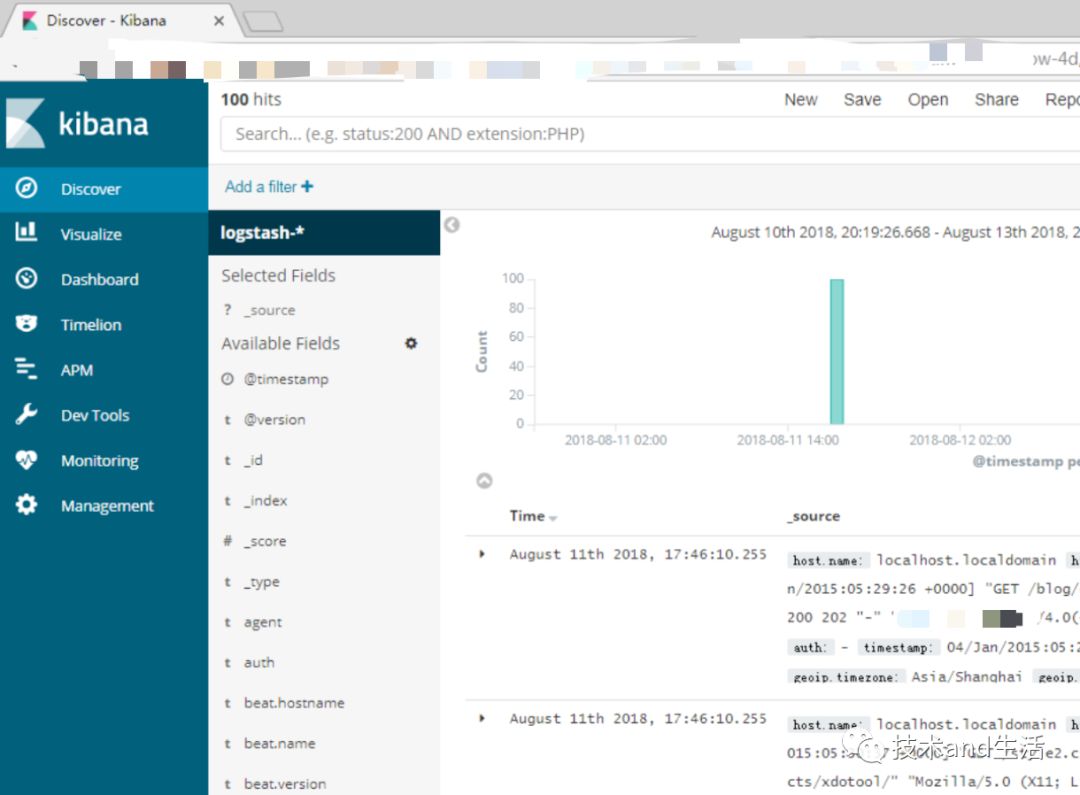Click auth field in list
Viewport: 1080px width, 795px height.
pos(259,663)
